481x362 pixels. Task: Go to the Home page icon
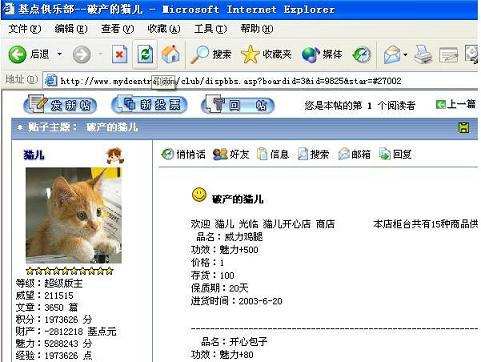(171, 54)
